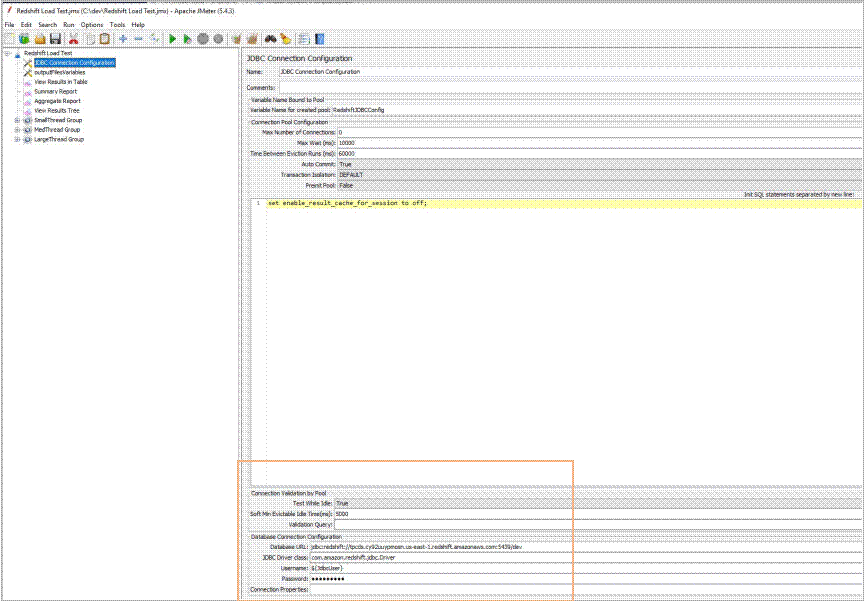The image size is (864, 601).
Task: Click the Open file folder icon
Action: 40,39
